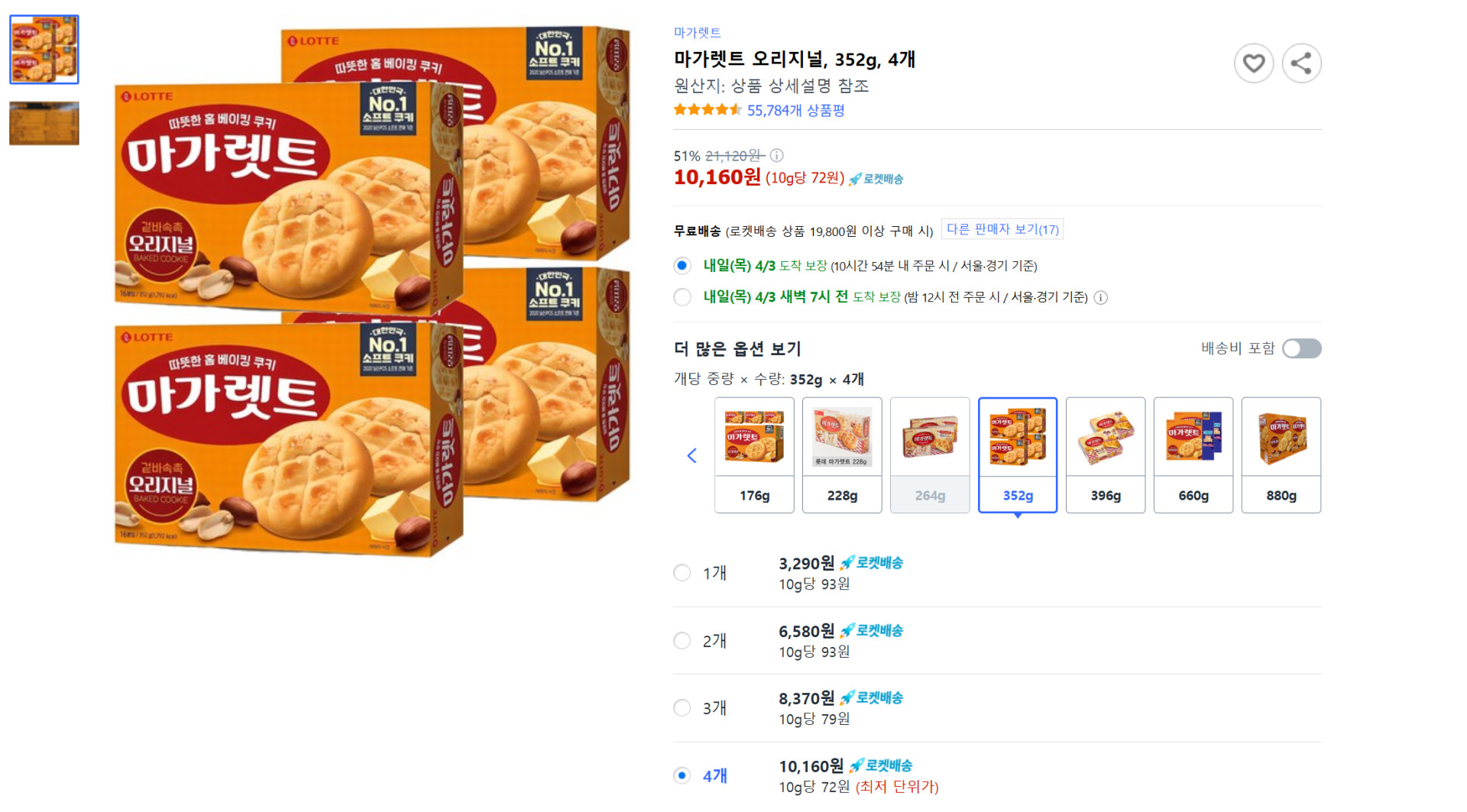Switch to the 176g product option

754,455
